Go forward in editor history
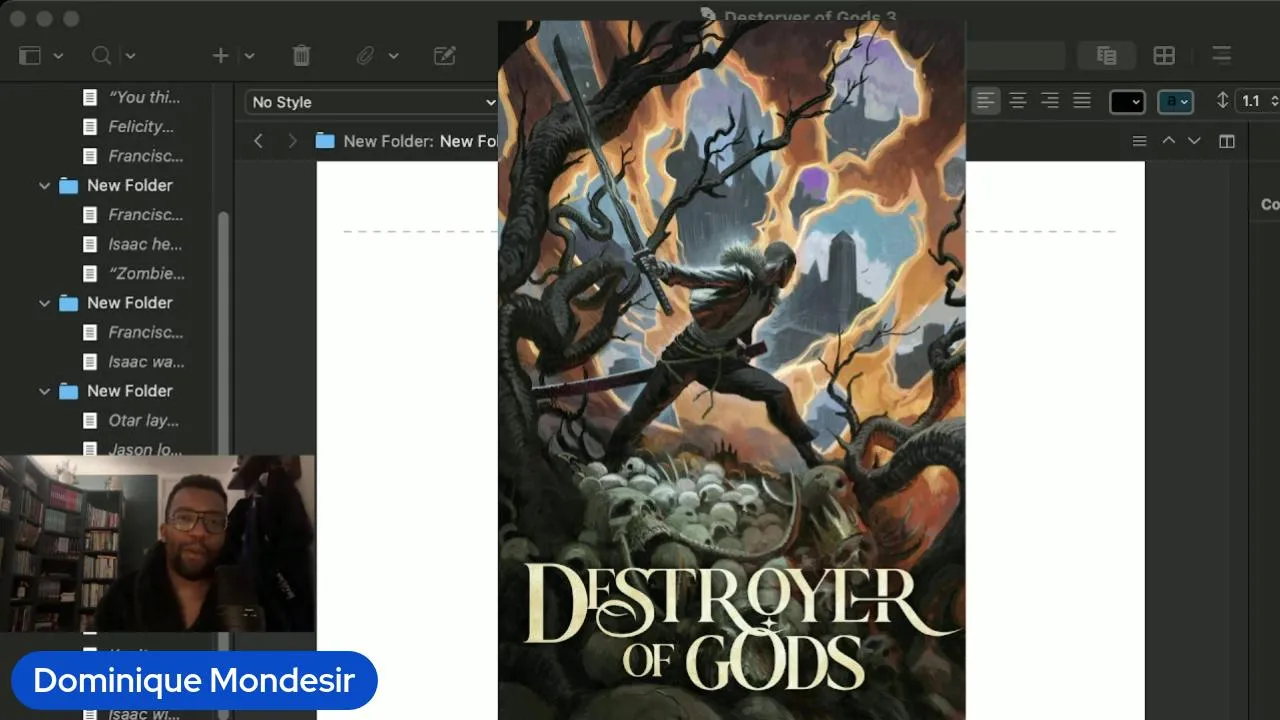 tap(292, 141)
